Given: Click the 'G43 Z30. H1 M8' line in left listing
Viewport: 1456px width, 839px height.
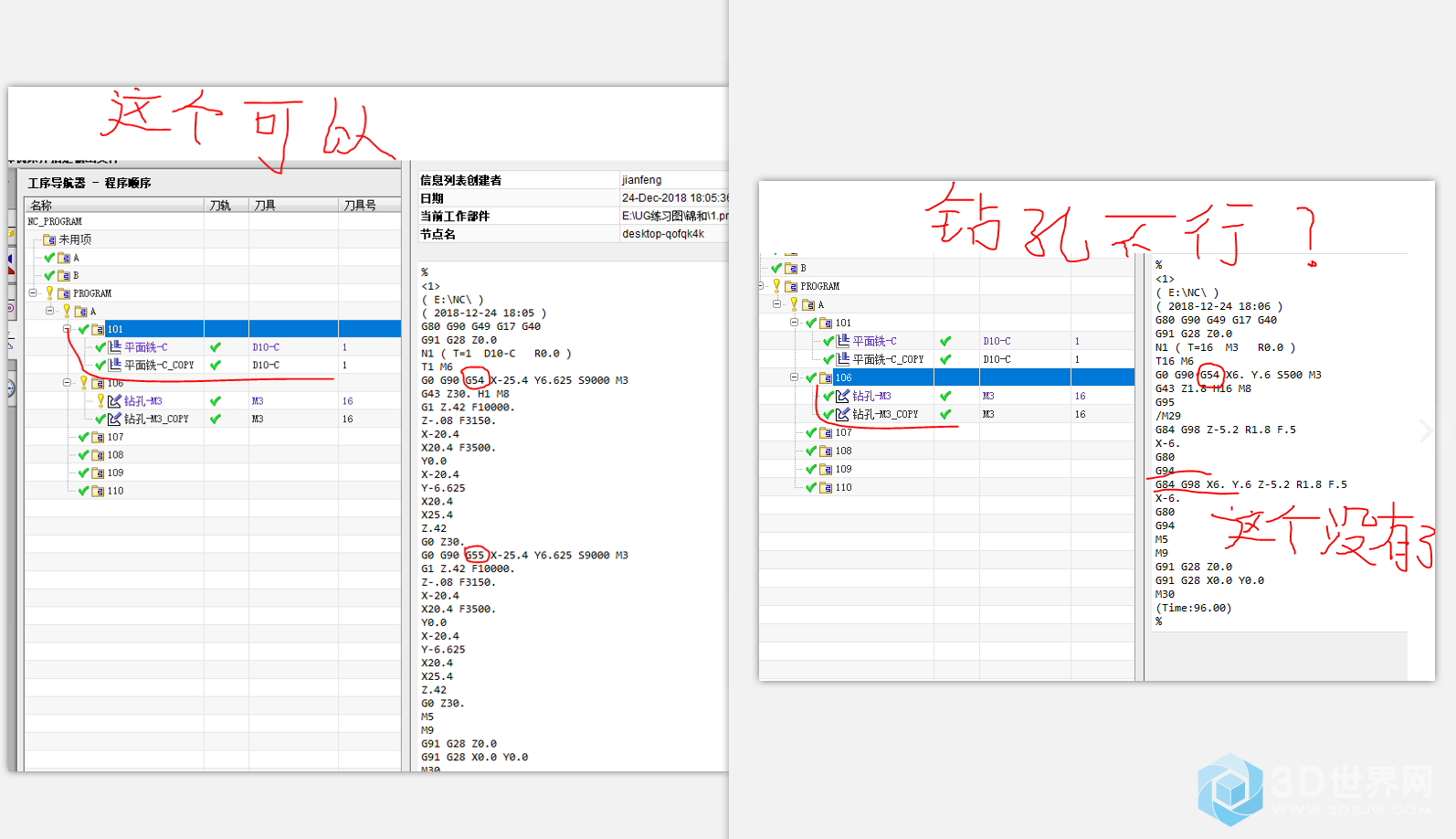Looking at the screenshot, I should (465, 394).
